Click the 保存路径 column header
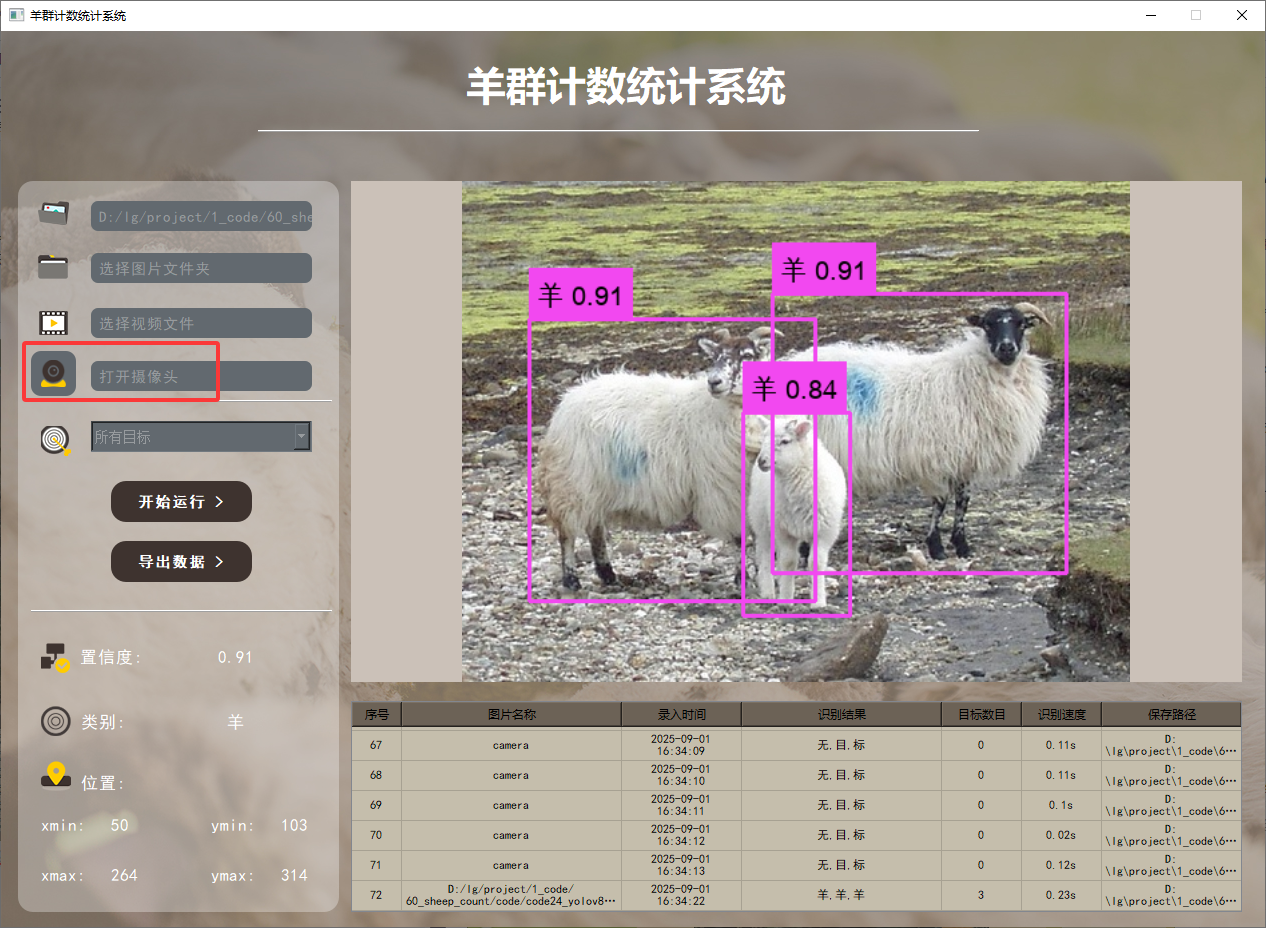Viewport: 1266px width, 928px height. (1171, 714)
